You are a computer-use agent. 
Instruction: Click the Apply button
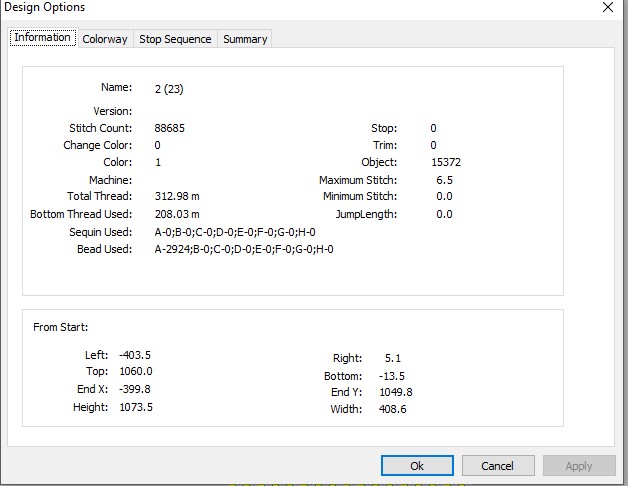(579, 466)
